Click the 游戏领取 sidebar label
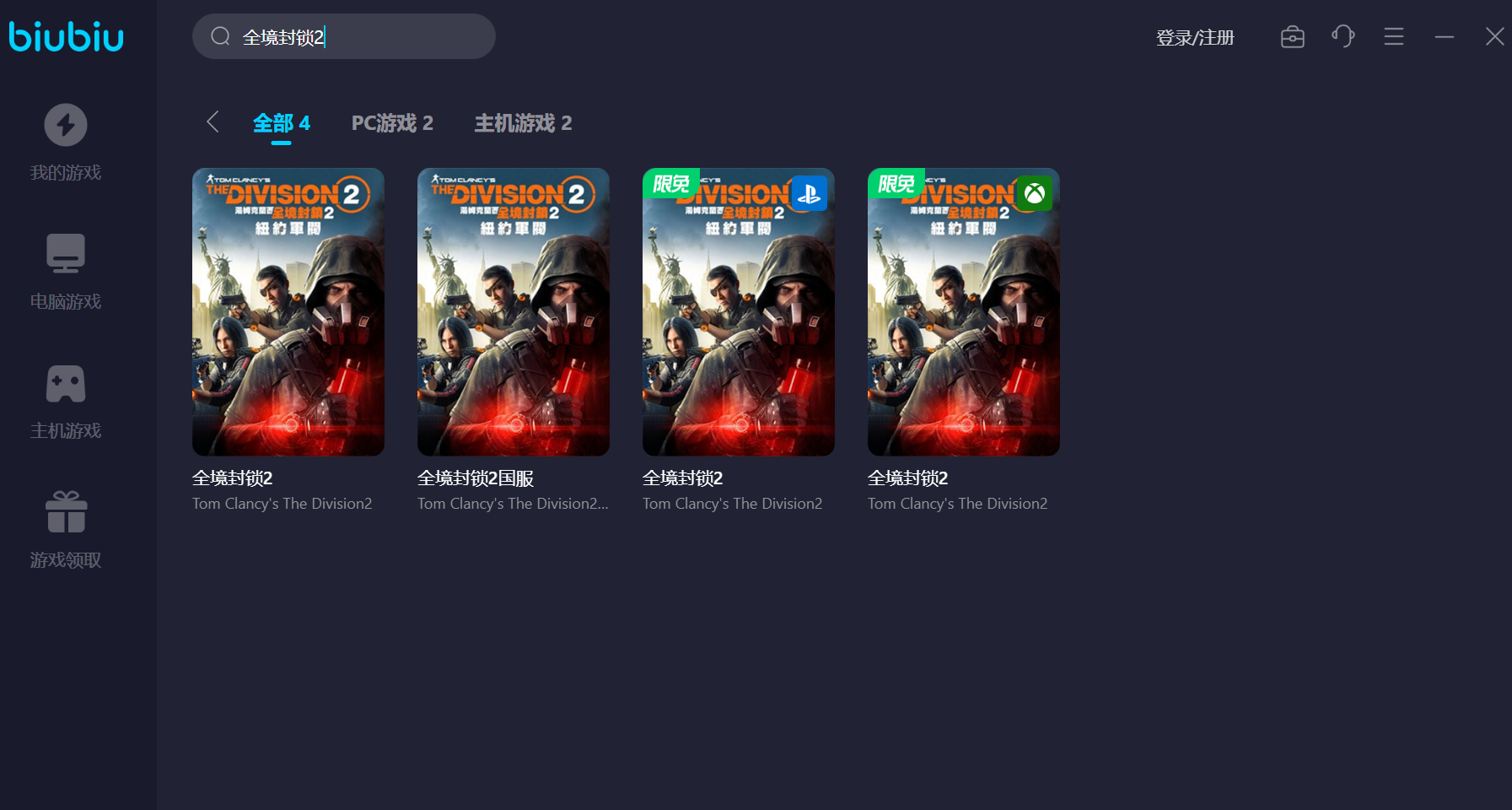1512x810 pixels. pyautogui.click(x=66, y=560)
